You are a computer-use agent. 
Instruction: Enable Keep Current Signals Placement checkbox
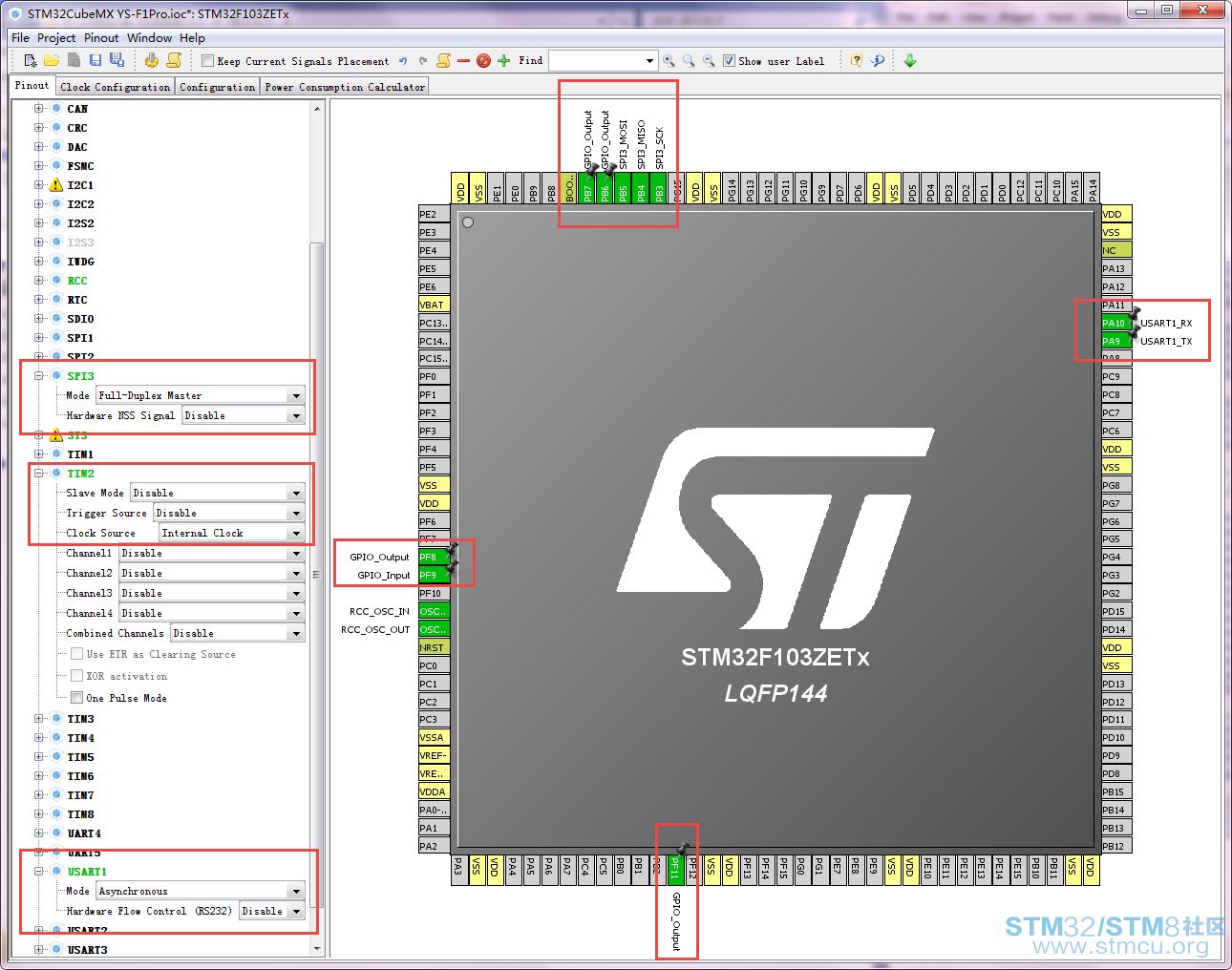click(207, 61)
